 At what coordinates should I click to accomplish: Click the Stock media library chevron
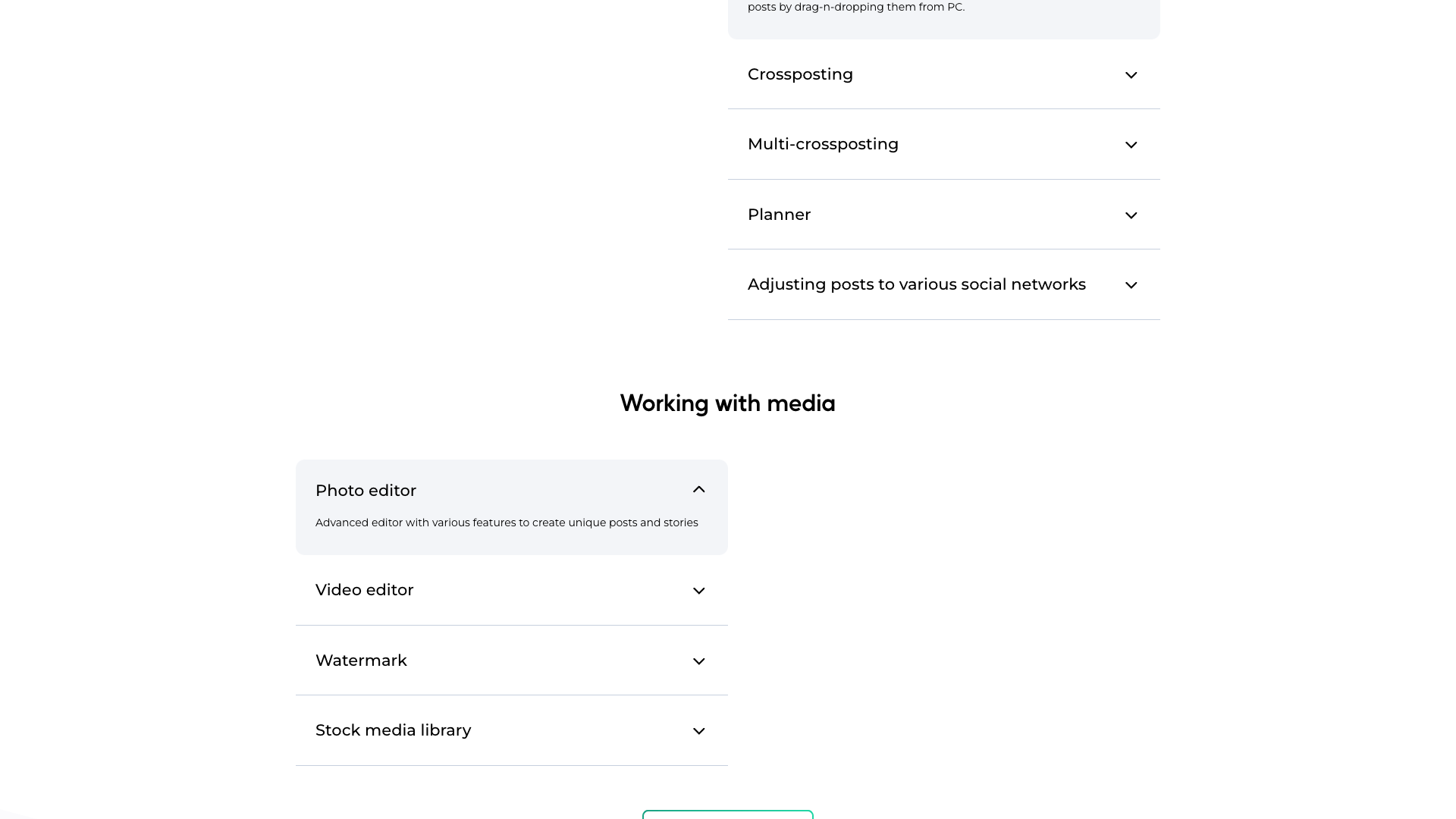[x=698, y=731]
